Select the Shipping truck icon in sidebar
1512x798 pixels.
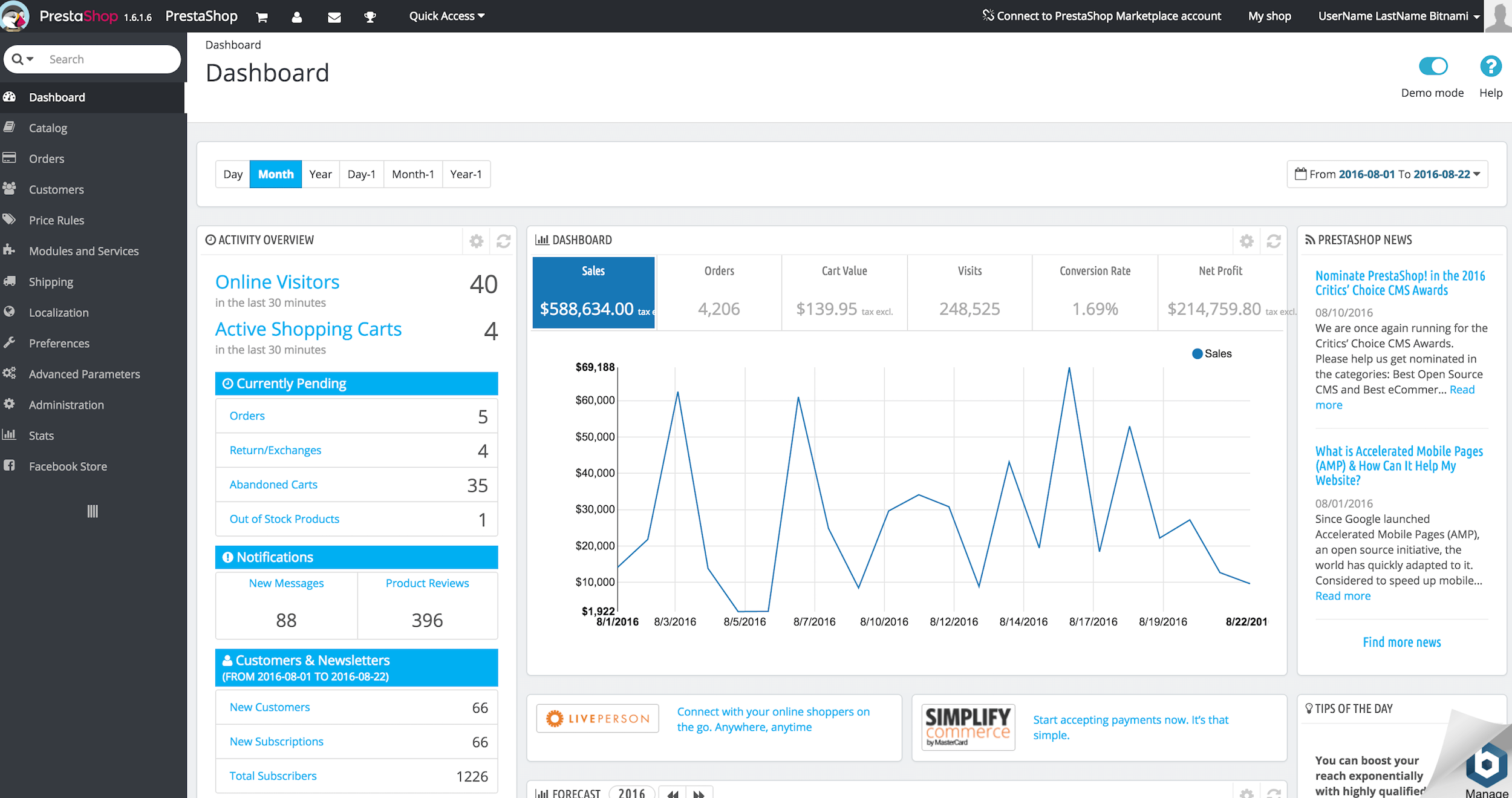pos(10,281)
